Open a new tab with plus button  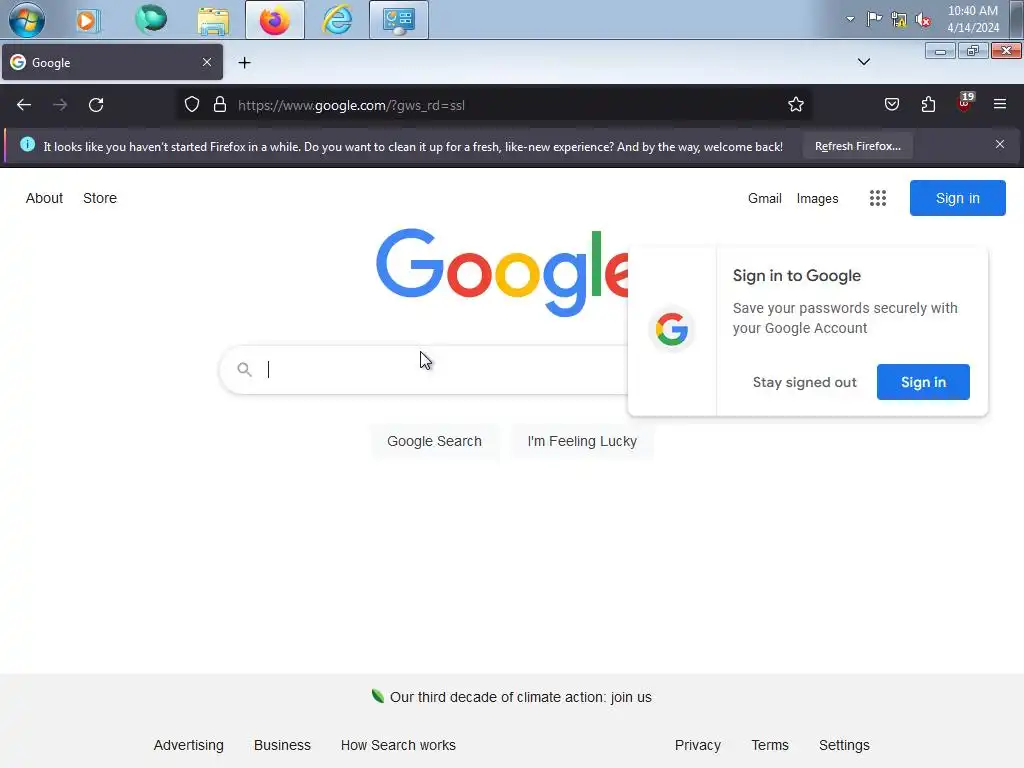pyautogui.click(x=244, y=63)
